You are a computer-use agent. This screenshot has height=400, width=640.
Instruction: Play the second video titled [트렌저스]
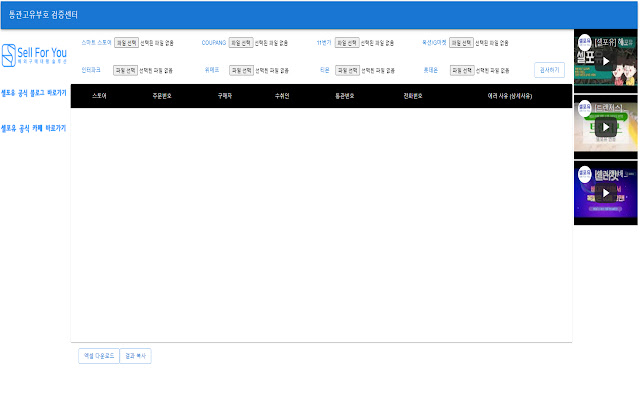click(606, 127)
